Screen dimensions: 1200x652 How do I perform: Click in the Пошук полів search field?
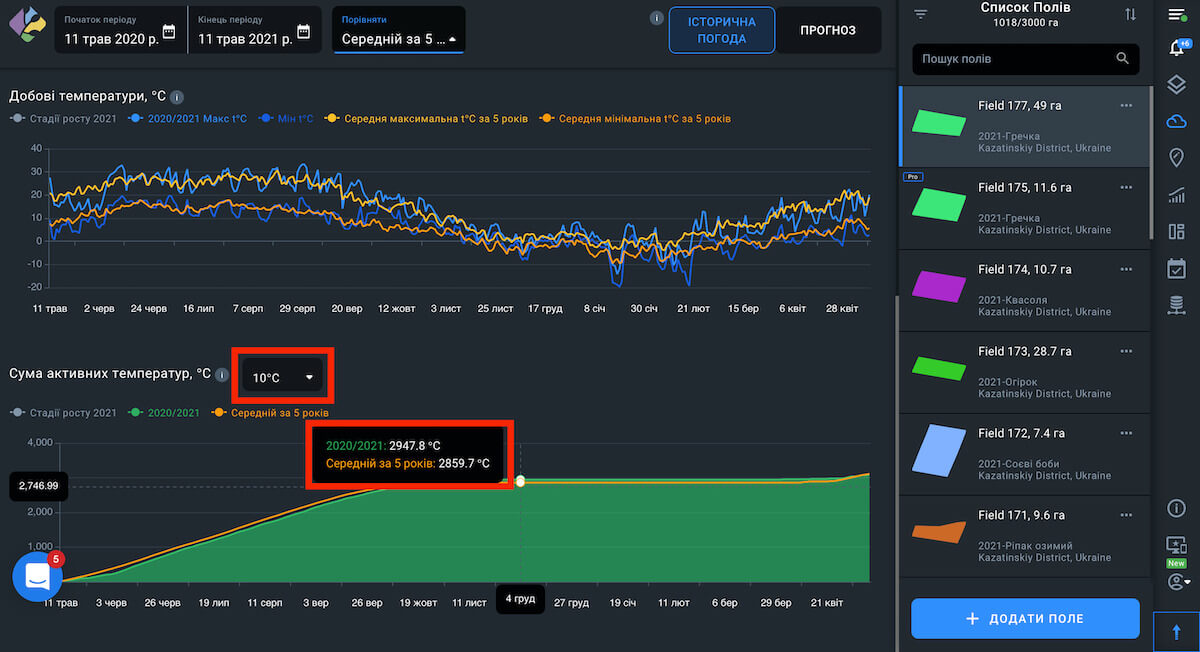point(1015,59)
